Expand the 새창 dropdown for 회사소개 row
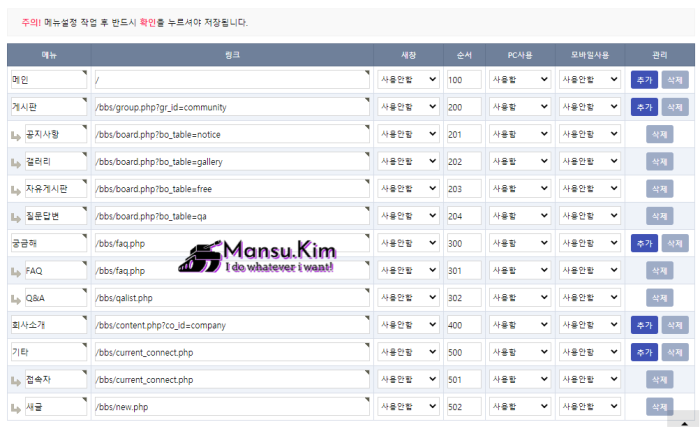The width and height of the screenshot is (700, 429). 408,325
